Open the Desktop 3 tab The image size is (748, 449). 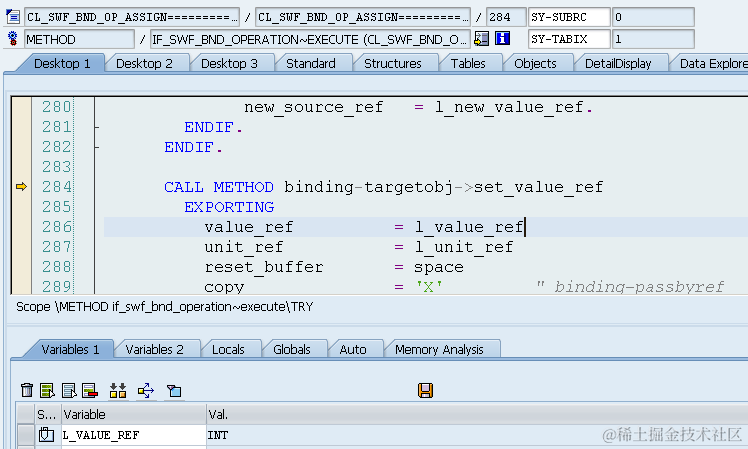pyautogui.click(x=229, y=63)
